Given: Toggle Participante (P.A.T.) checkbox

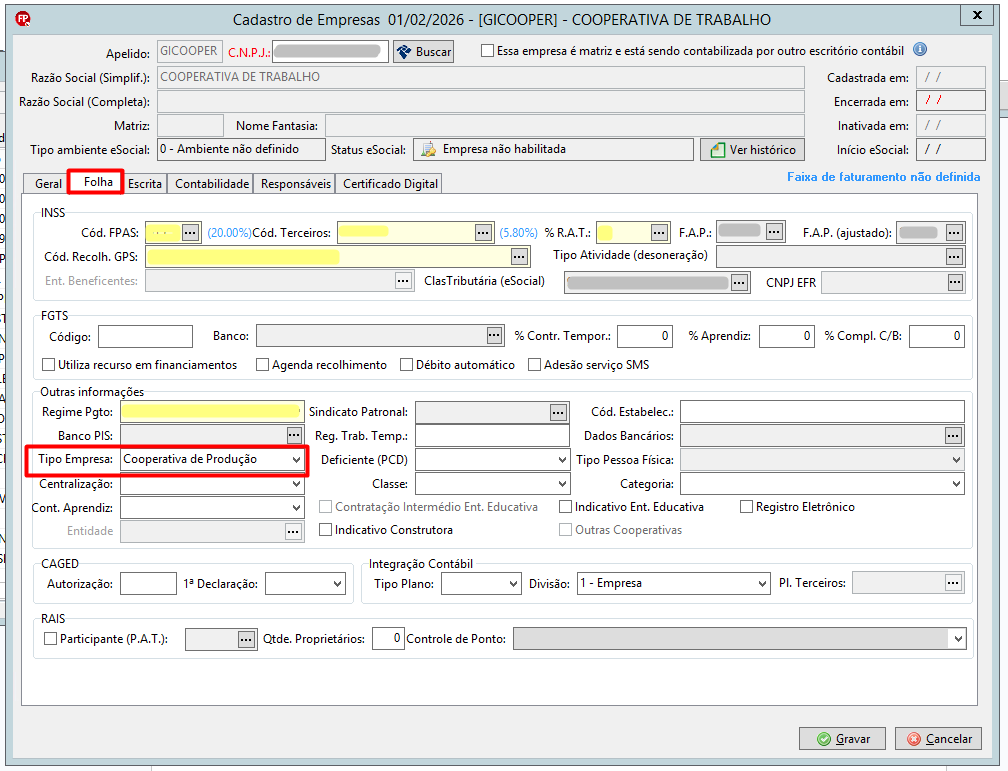Looking at the screenshot, I should pos(50,639).
